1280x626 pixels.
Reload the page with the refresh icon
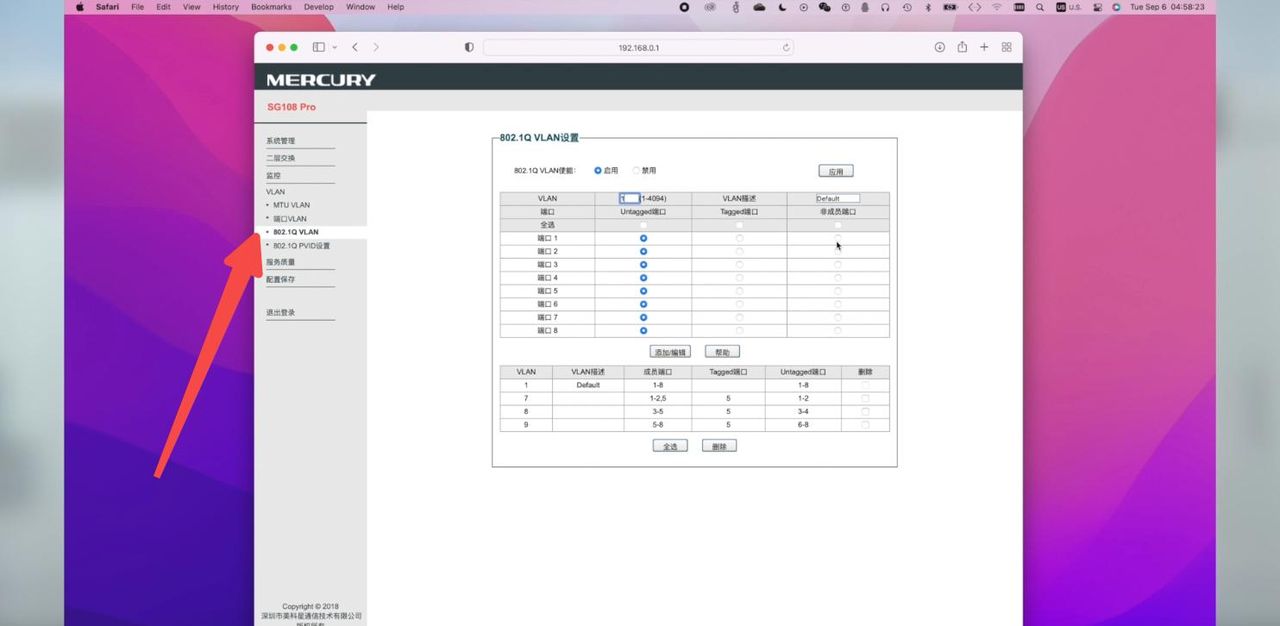786,47
